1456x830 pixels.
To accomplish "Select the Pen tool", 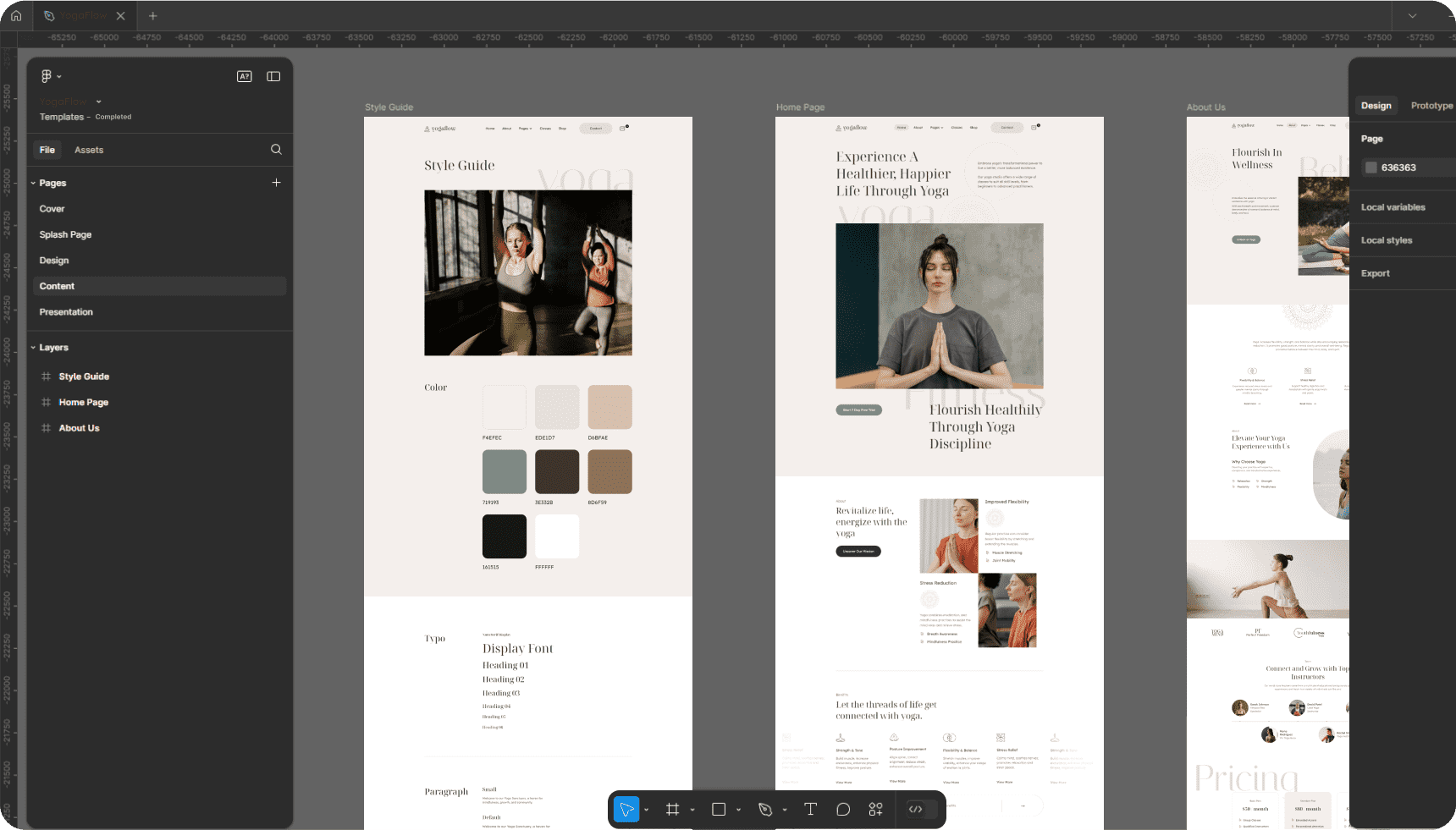I will coord(764,809).
